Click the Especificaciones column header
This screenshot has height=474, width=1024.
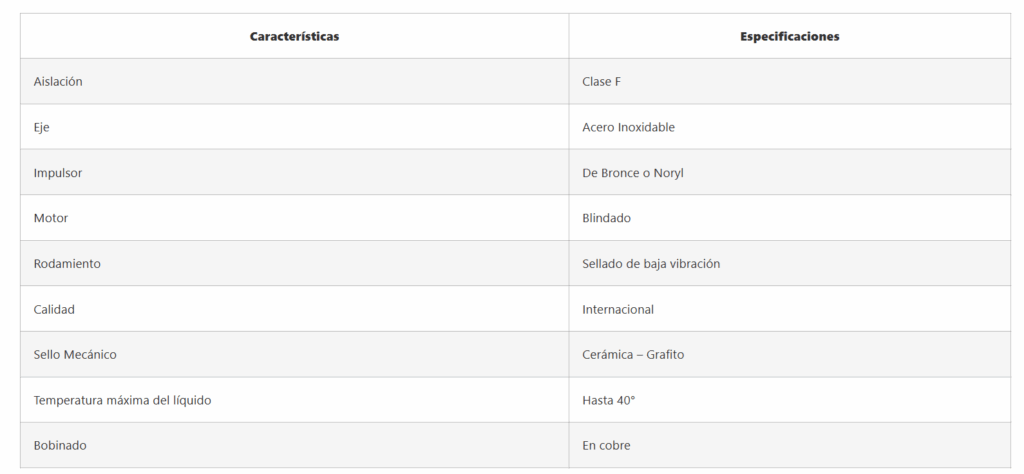(x=789, y=36)
